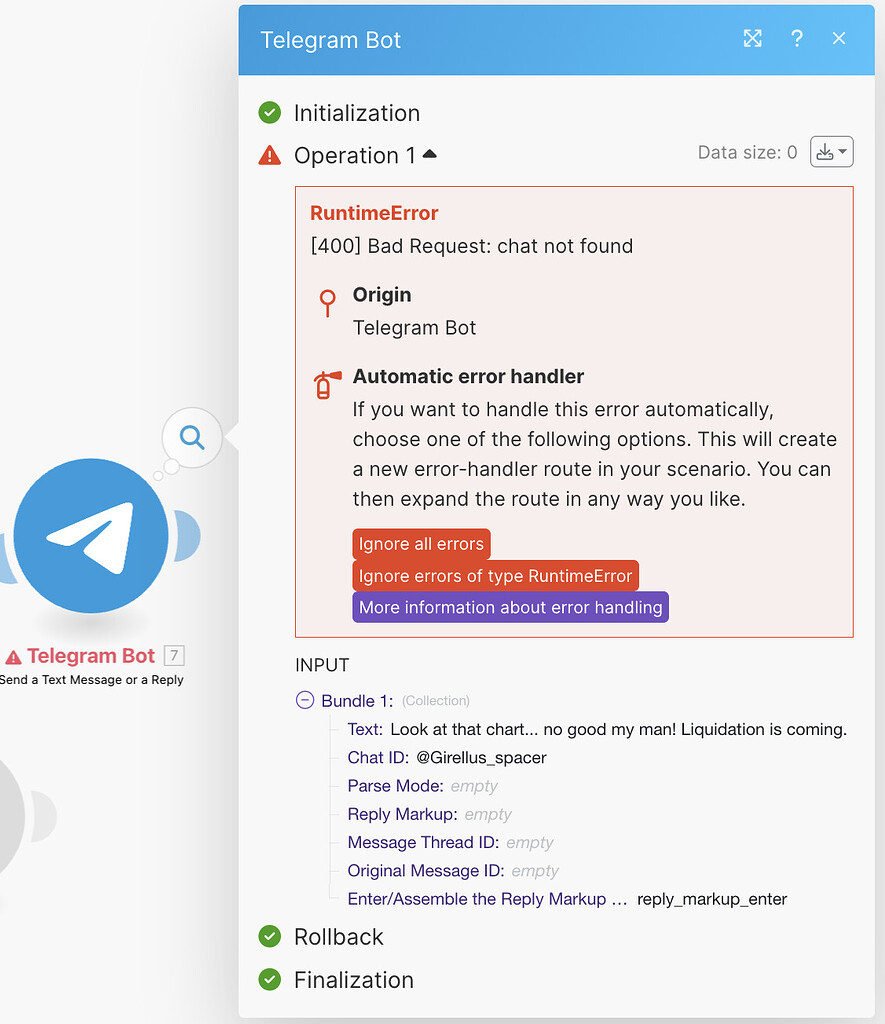Click Ignore all errors button
885x1024 pixels.
[x=421, y=544]
